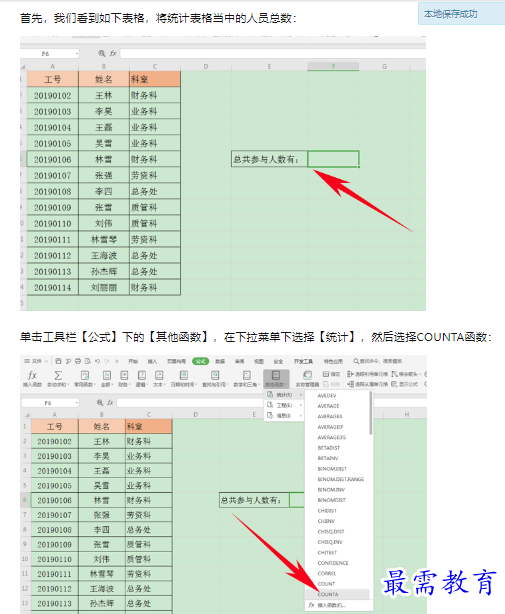Choose AVERAGEIF from the function list
The height and width of the screenshot is (614, 505).
tap(330, 427)
